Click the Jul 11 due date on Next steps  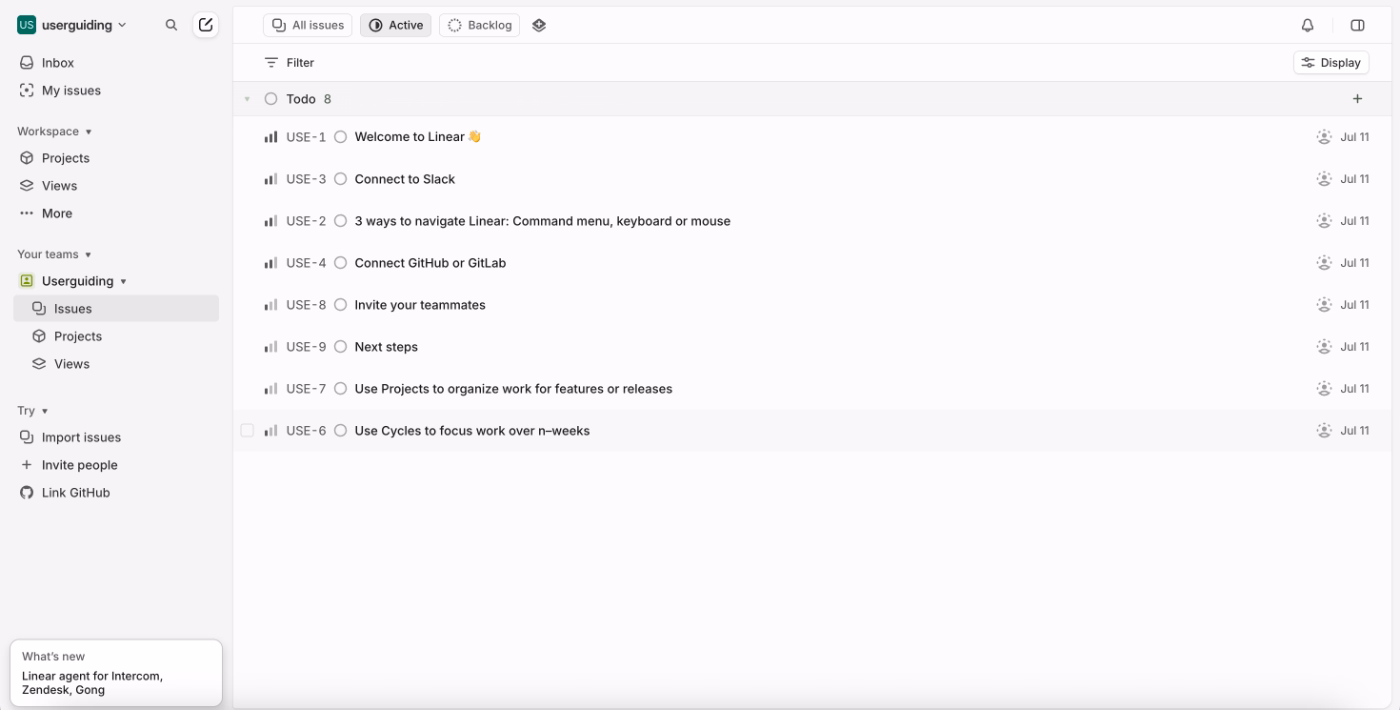[x=1355, y=346]
